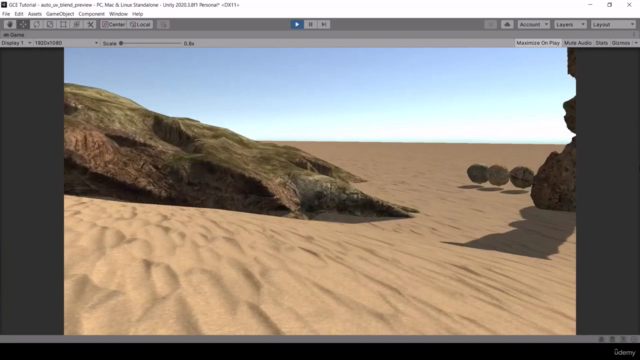Viewport: 640px width, 360px height.
Task: Click the Play button
Action: coord(297,24)
